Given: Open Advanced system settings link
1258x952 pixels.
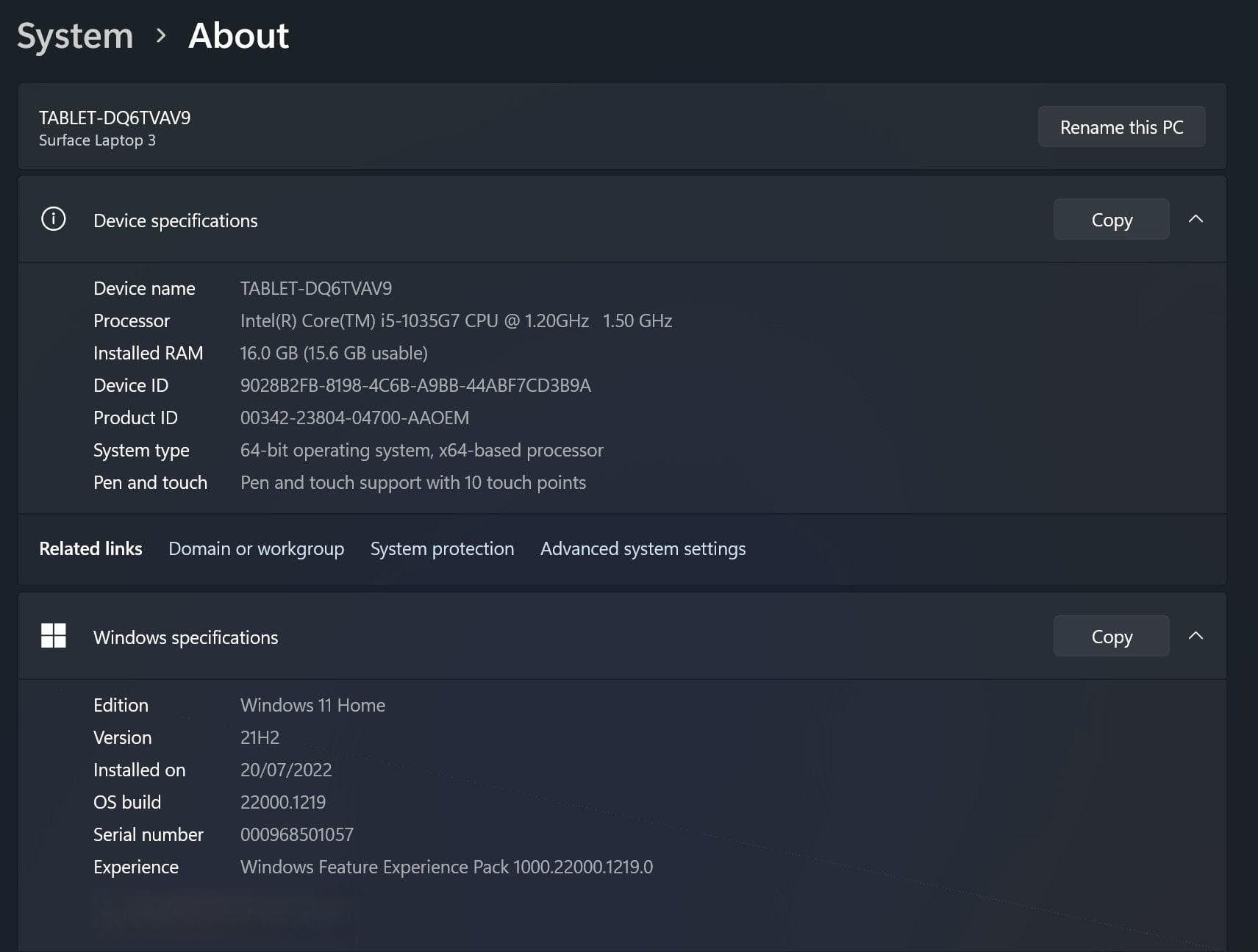Looking at the screenshot, I should pos(643,549).
